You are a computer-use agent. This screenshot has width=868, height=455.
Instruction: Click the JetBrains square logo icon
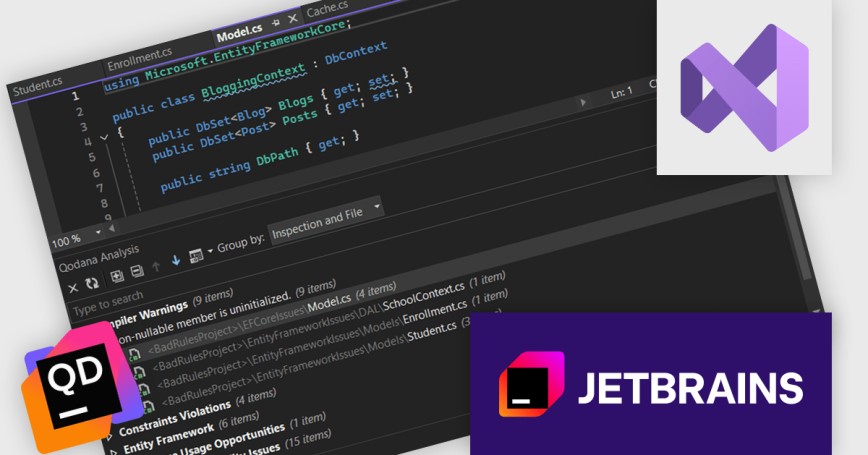click(x=530, y=384)
